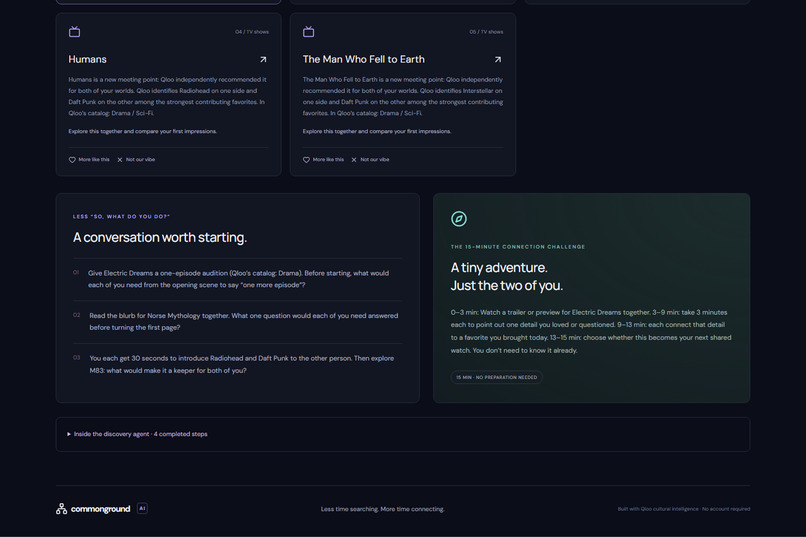Click the 0–3 min challenge description paragraph
This screenshot has height=537, width=806.
pos(591,331)
